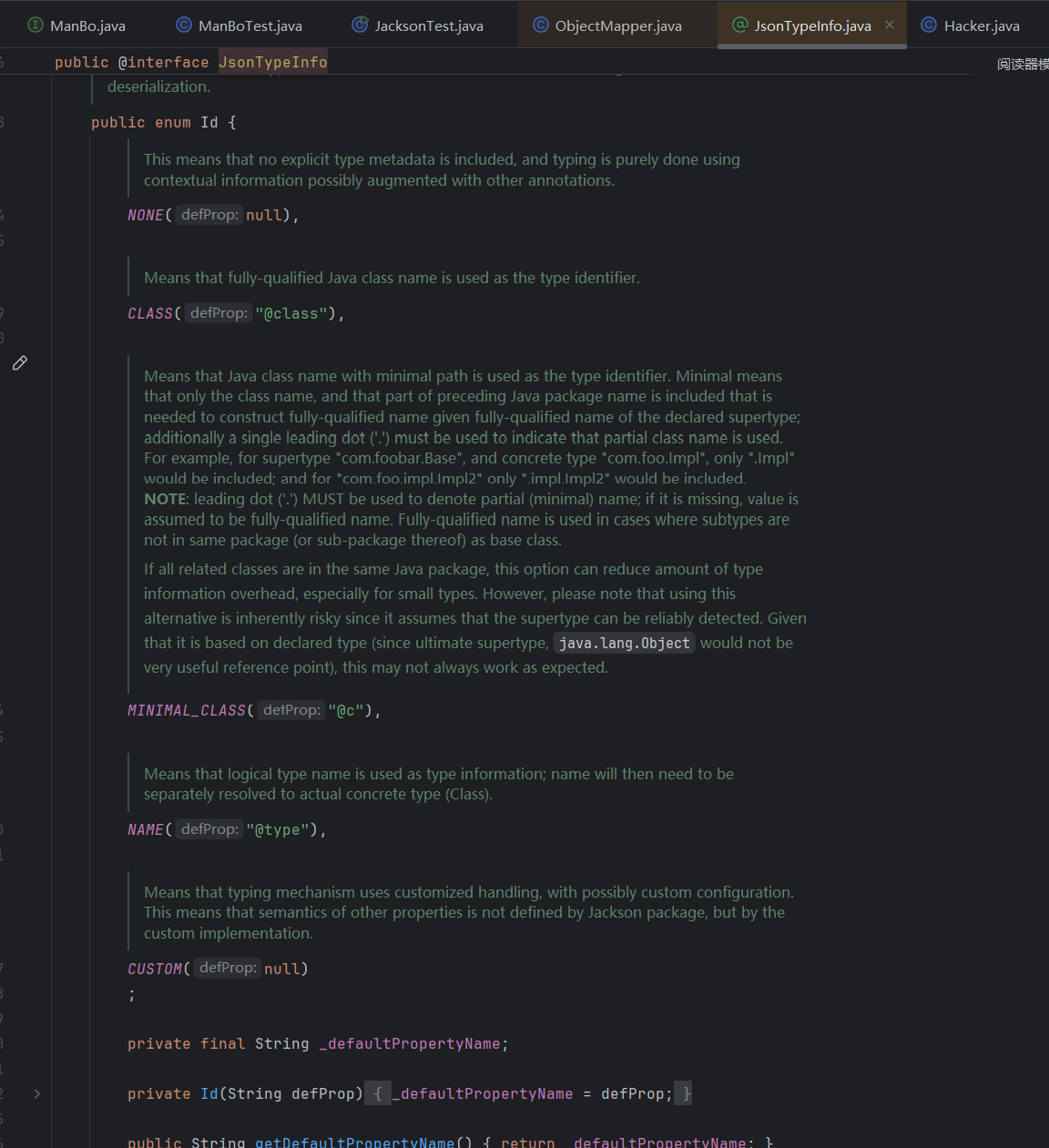Select the MINIMAL_CLASS enum constant
The image size is (1049, 1148).
point(187,710)
